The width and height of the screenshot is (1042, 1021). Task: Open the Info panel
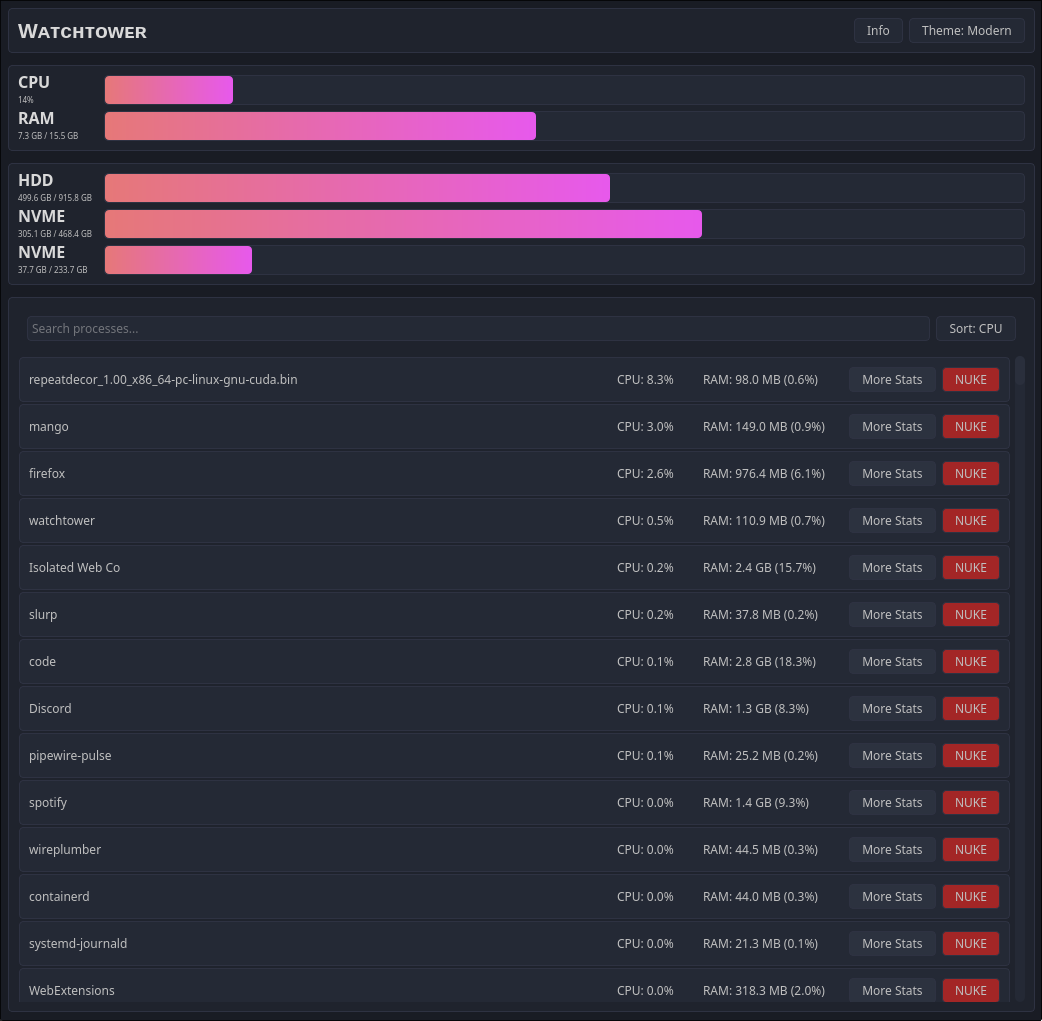coord(878,31)
